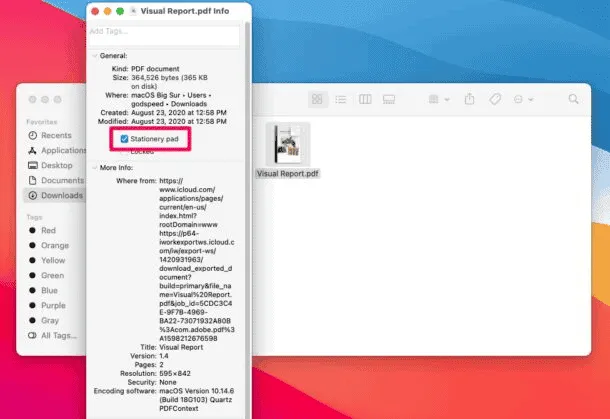
Task: Switch Finder to icon view
Action: click(x=317, y=99)
